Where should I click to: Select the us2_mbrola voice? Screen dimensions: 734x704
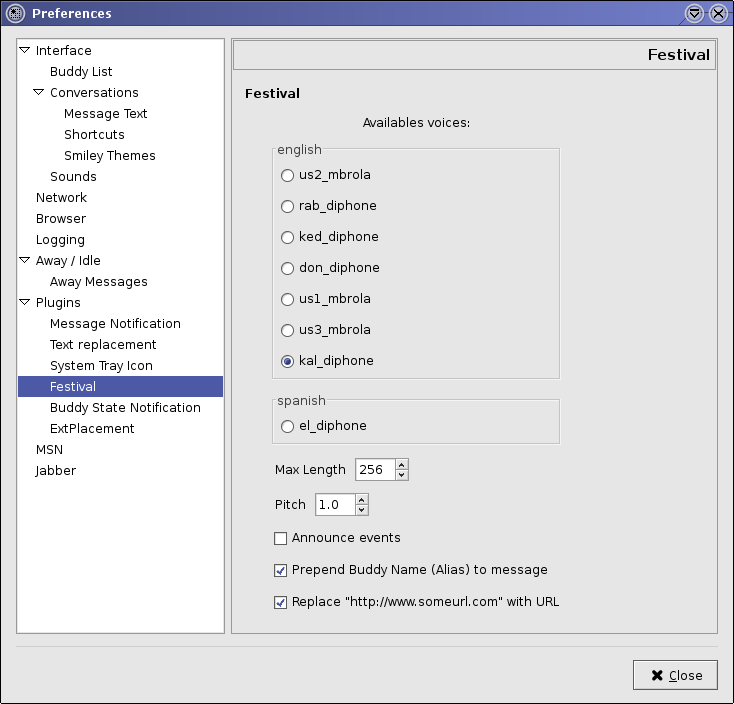pyautogui.click(x=288, y=175)
